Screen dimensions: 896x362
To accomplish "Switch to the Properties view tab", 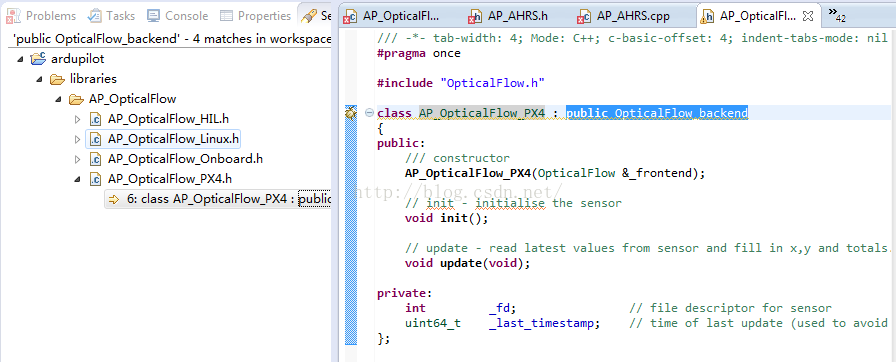I will 255,16.
